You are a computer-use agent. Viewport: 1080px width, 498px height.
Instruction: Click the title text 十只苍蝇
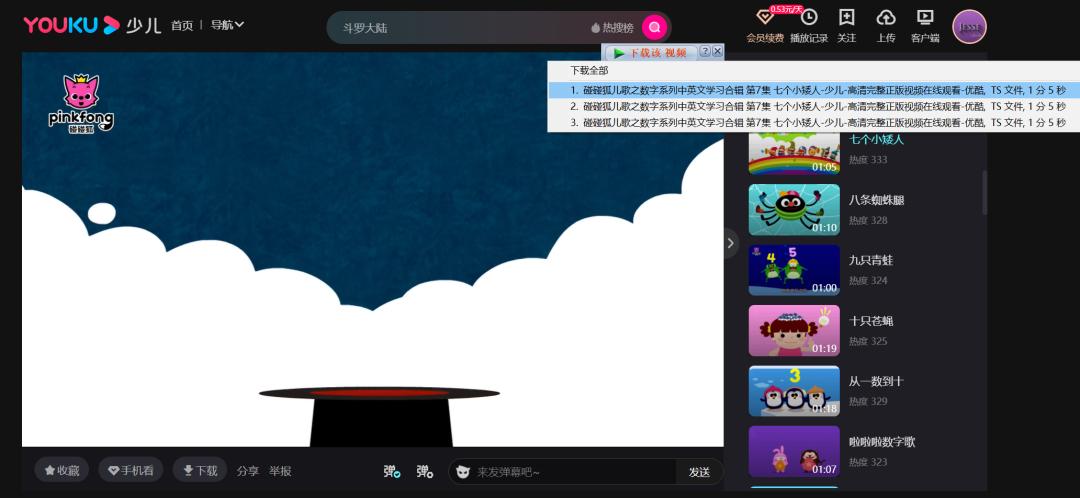871,321
